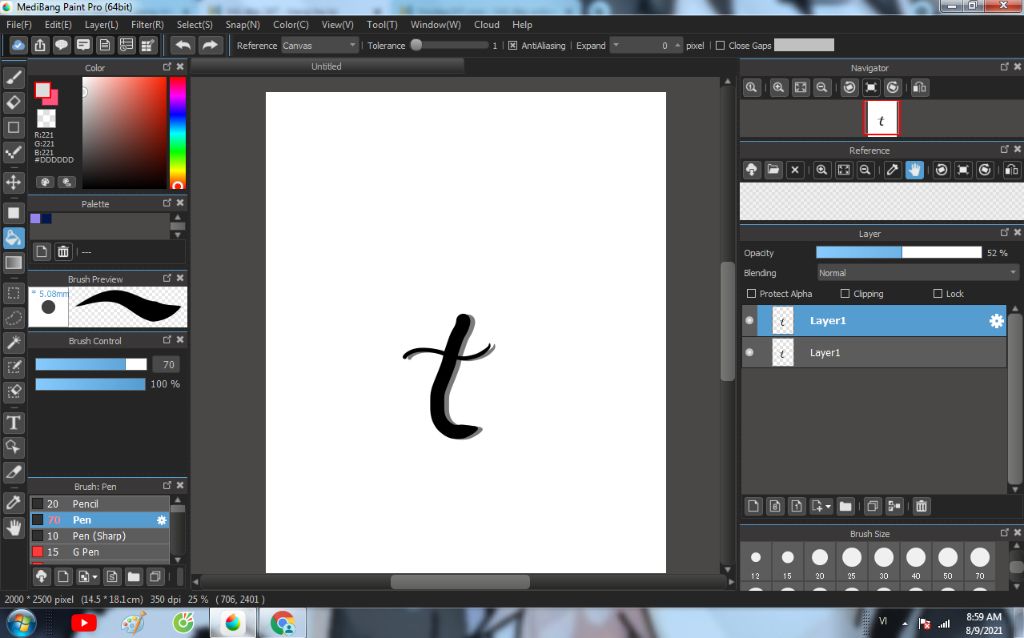
Task: Open the Select menu
Action: point(195,25)
